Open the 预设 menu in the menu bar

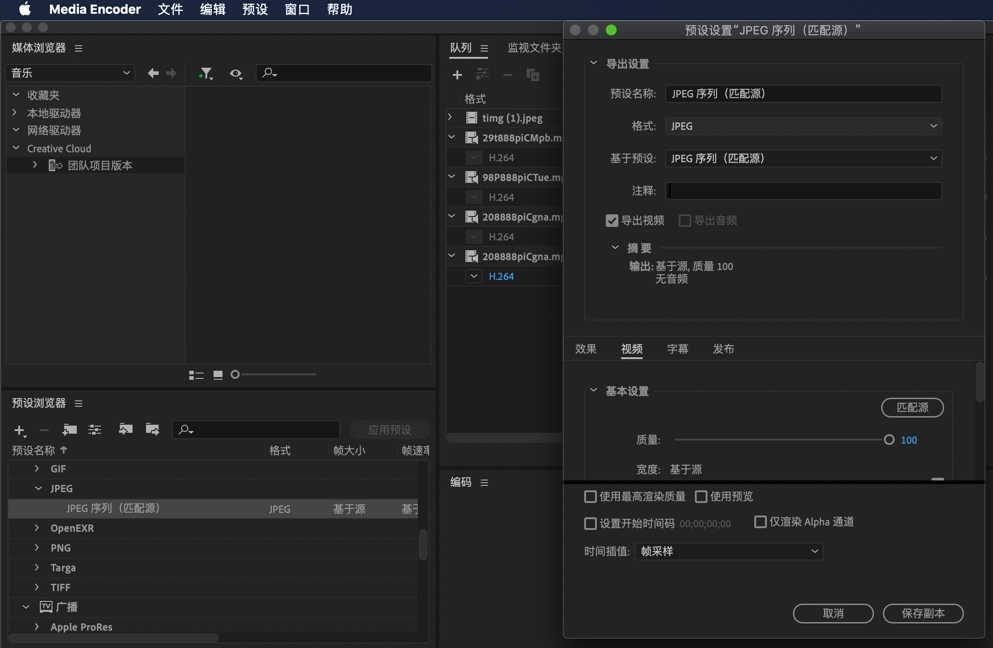255,9
